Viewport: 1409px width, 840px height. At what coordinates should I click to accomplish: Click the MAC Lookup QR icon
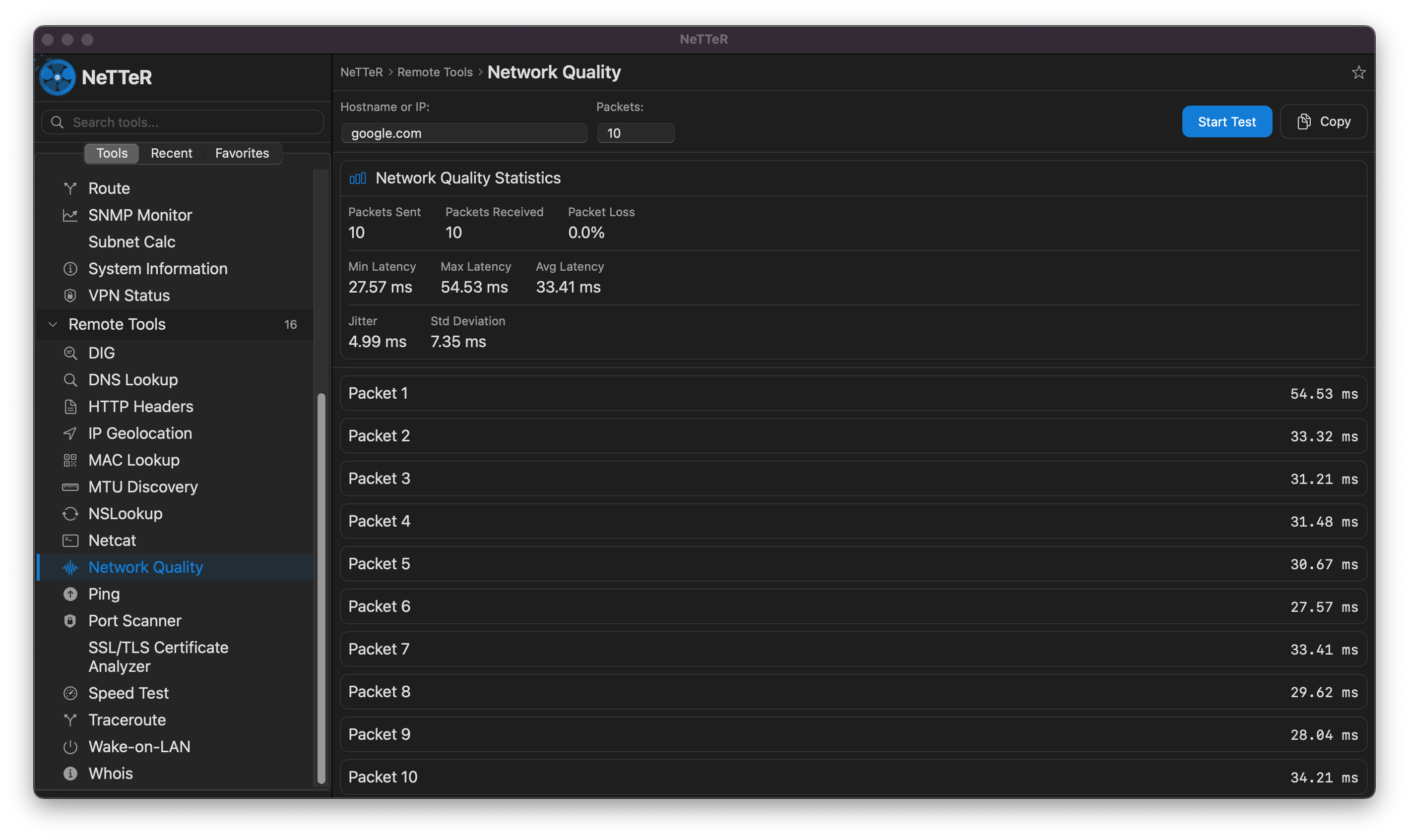(x=70, y=460)
